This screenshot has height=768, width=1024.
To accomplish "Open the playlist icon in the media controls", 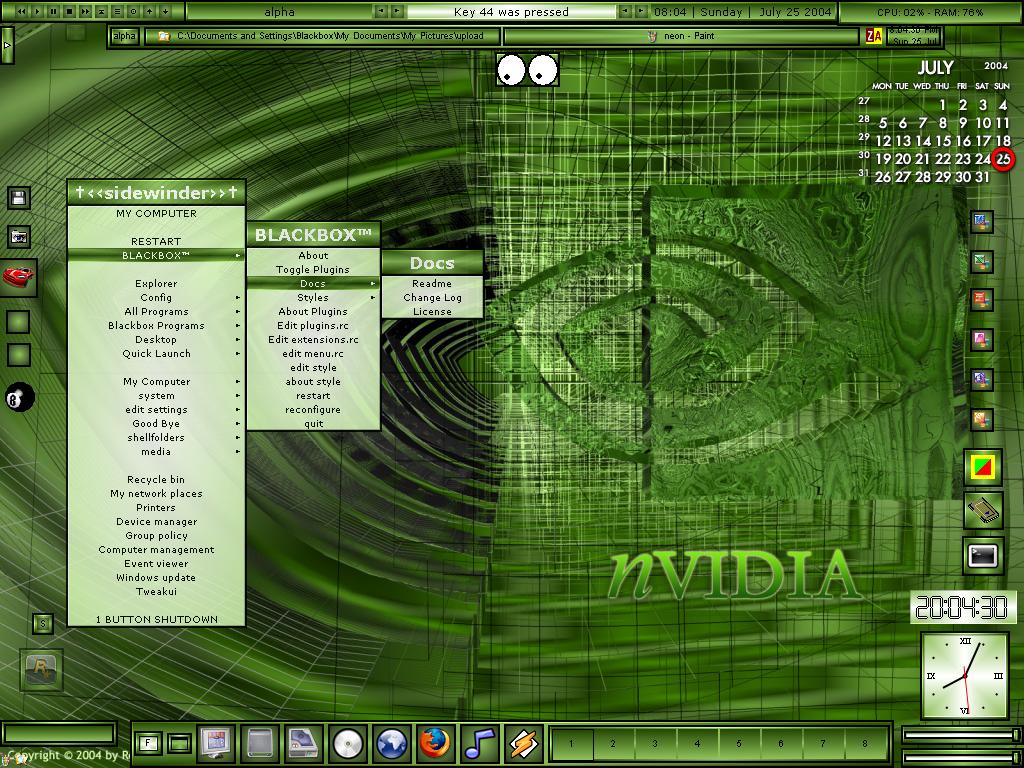I will [x=118, y=11].
